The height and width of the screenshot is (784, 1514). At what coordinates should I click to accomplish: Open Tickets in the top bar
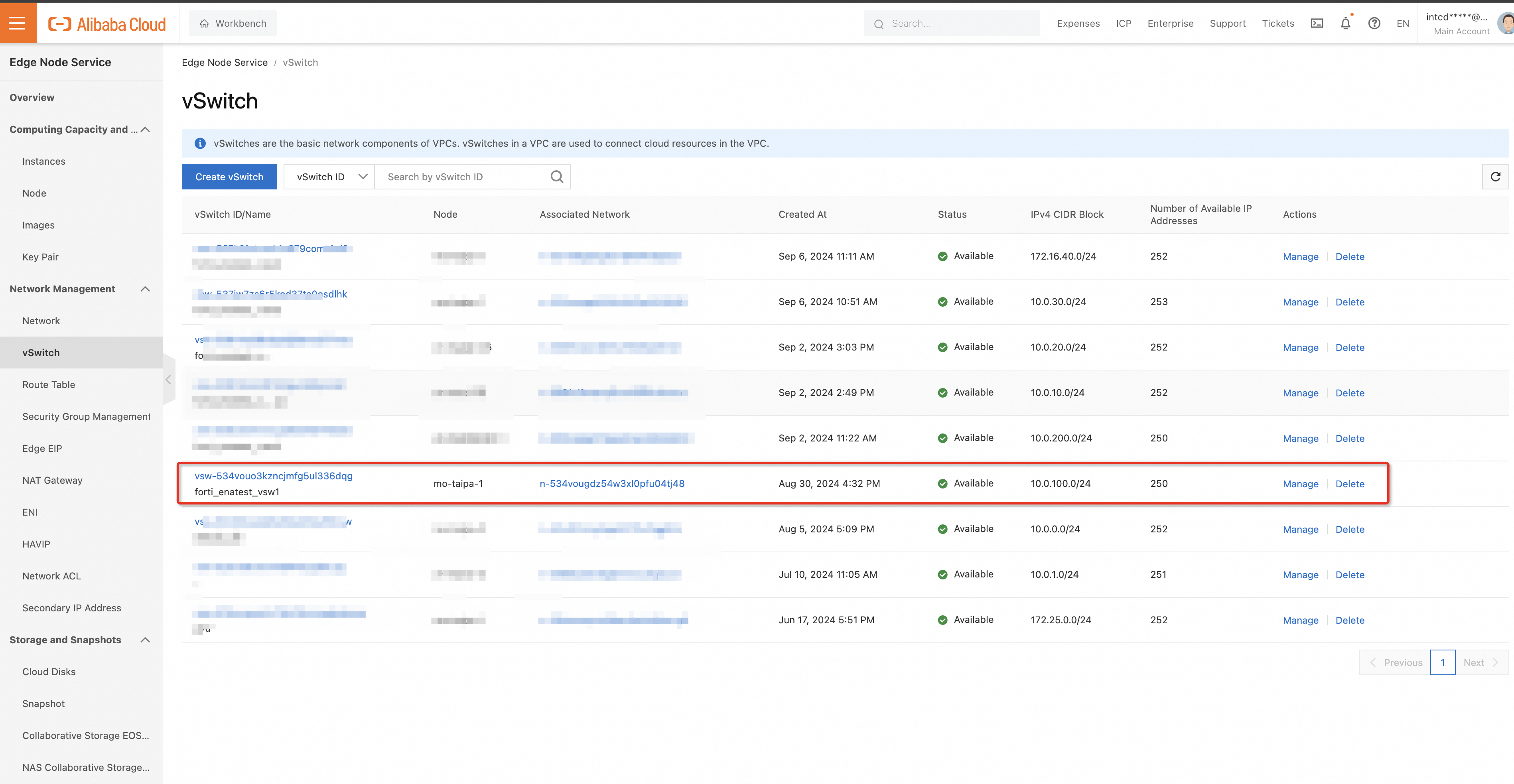pyautogui.click(x=1278, y=24)
